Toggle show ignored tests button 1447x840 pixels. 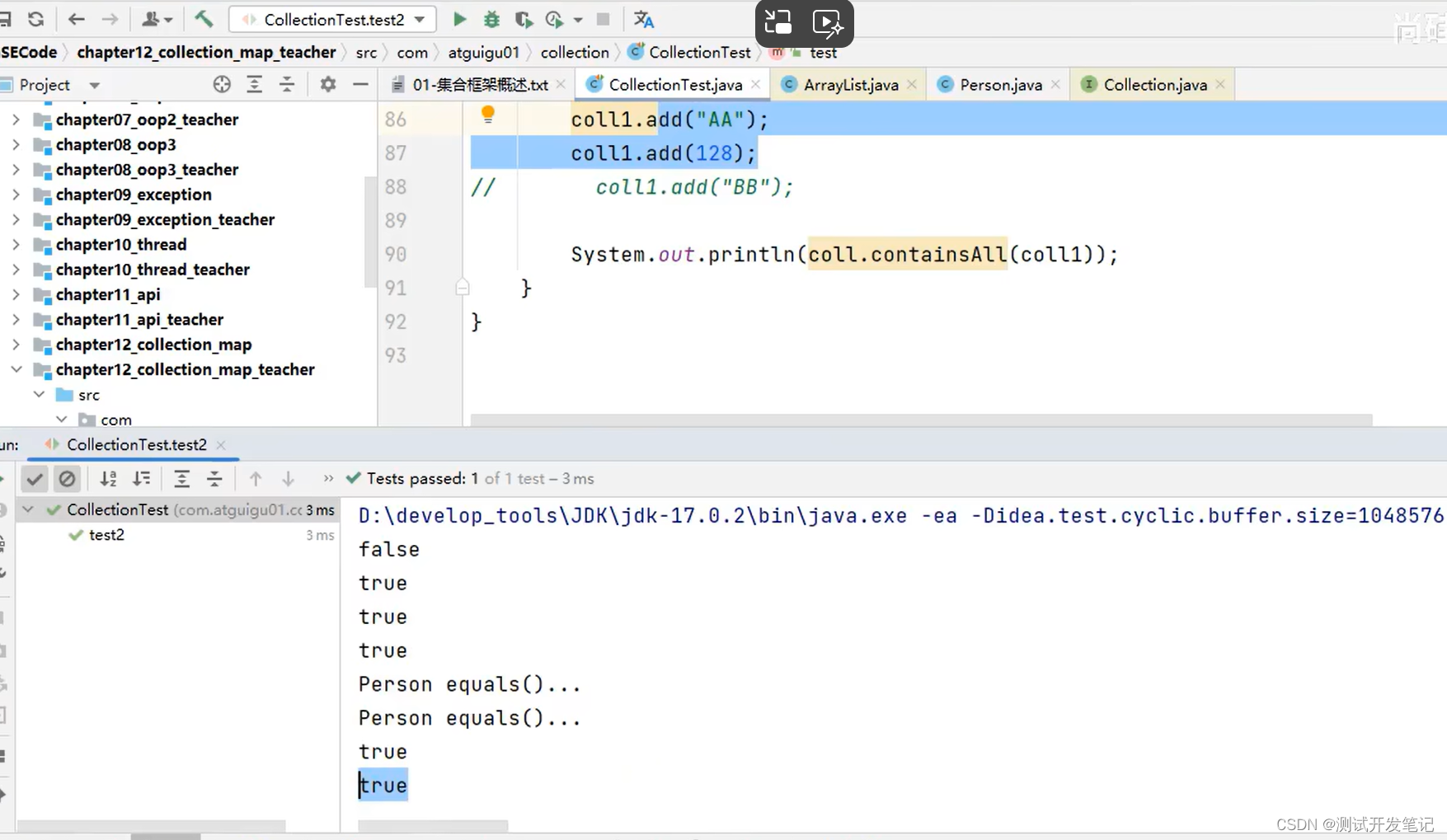pos(67,478)
